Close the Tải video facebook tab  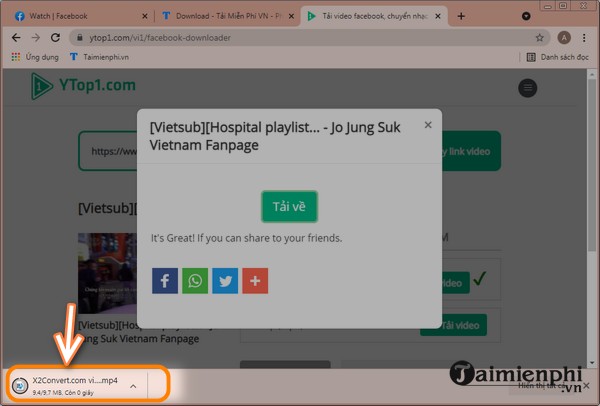pyautogui.click(x=438, y=16)
